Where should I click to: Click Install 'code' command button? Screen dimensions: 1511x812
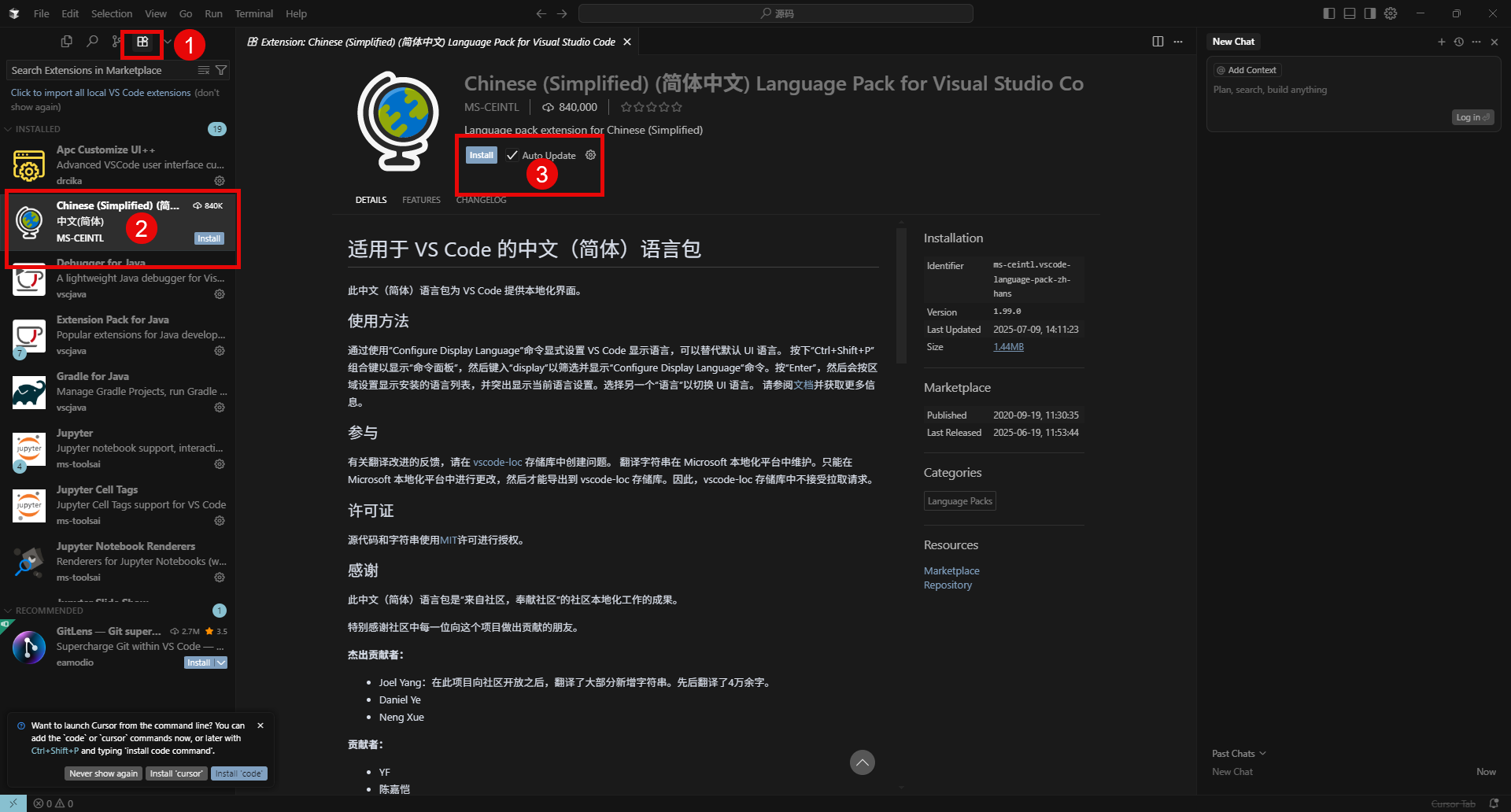click(x=239, y=773)
